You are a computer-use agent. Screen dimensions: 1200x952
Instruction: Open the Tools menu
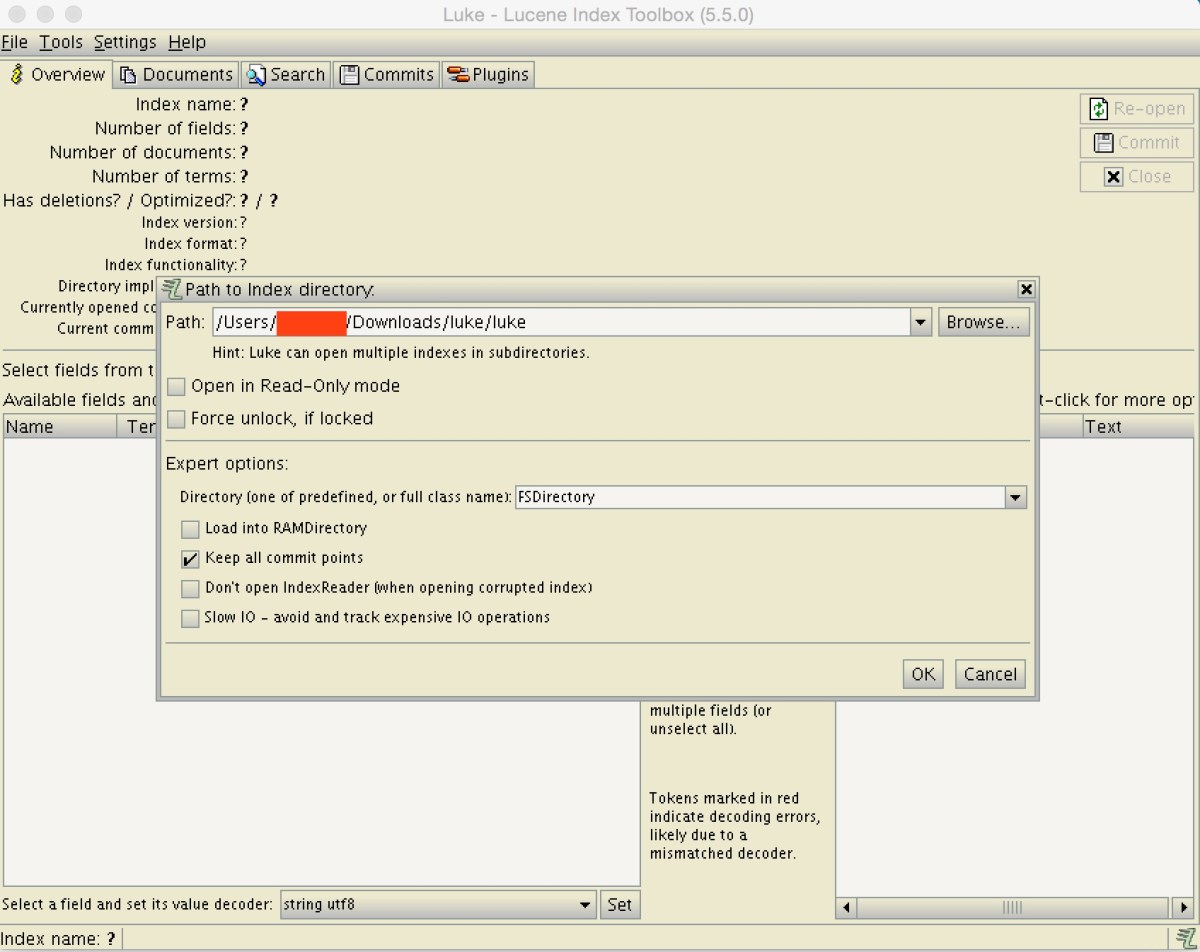click(x=61, y=42)
